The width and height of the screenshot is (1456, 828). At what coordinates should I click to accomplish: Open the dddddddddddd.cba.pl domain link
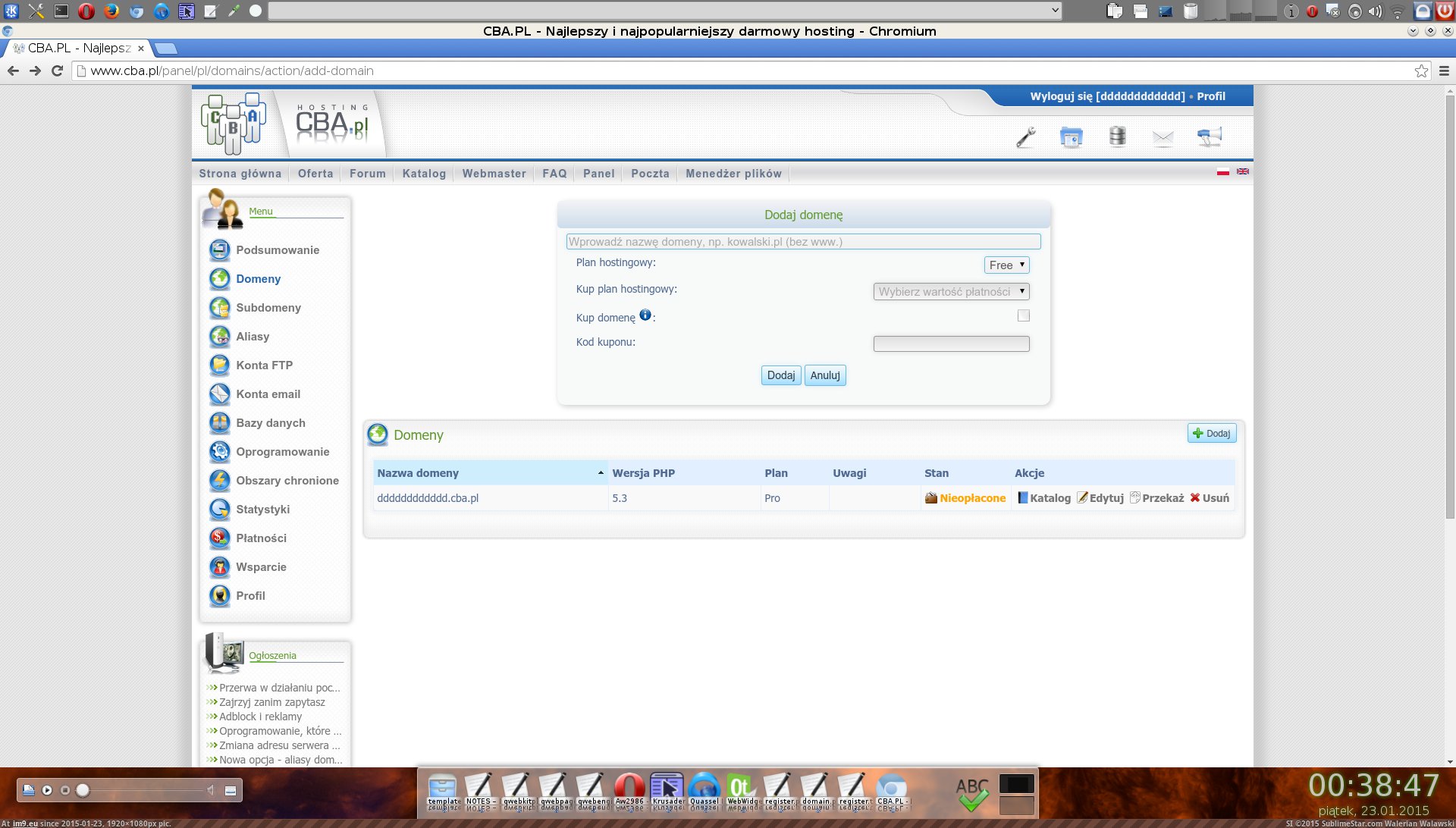[428, 498]
